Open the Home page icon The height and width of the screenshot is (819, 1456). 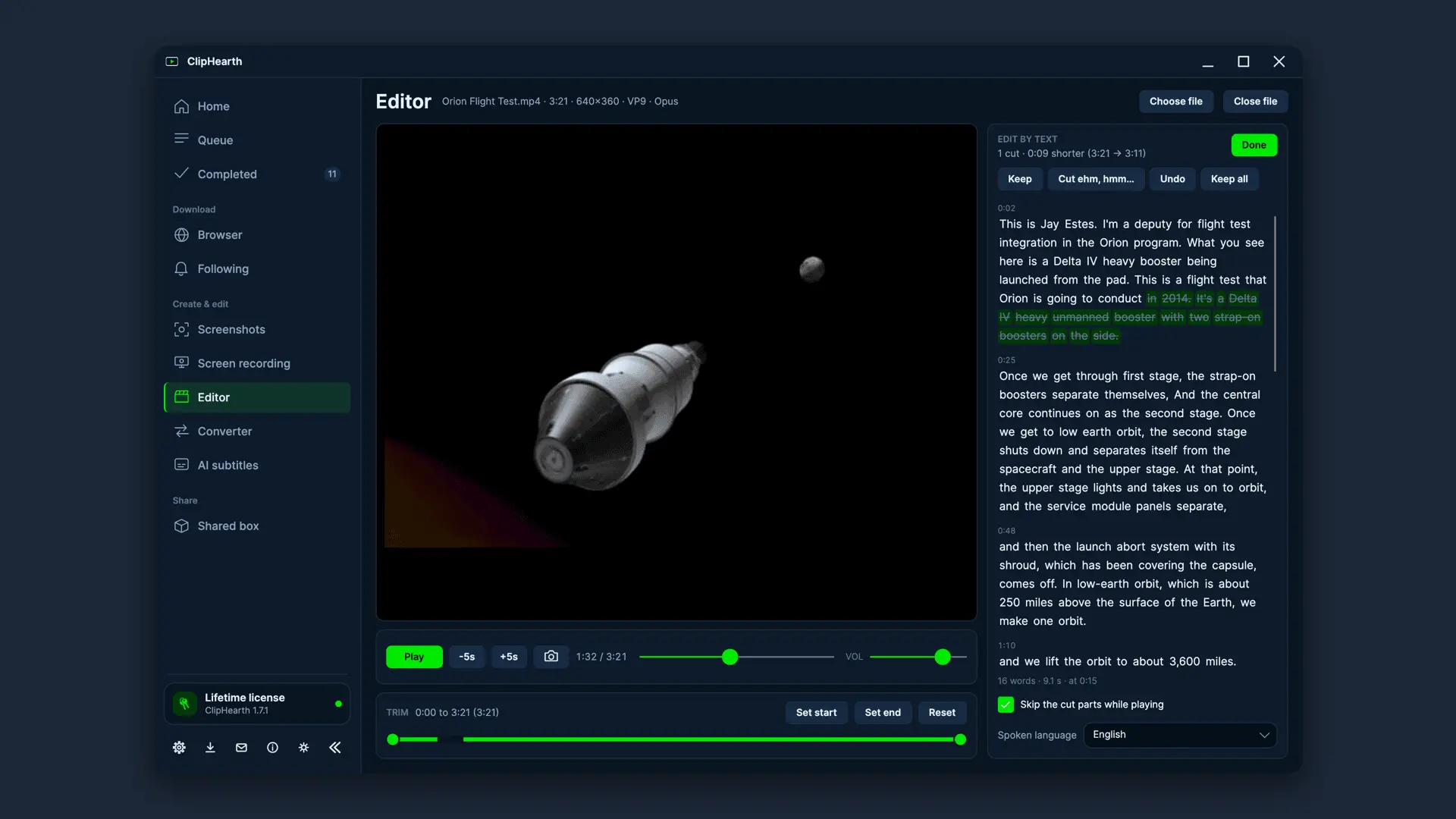[x=181, y=106]
